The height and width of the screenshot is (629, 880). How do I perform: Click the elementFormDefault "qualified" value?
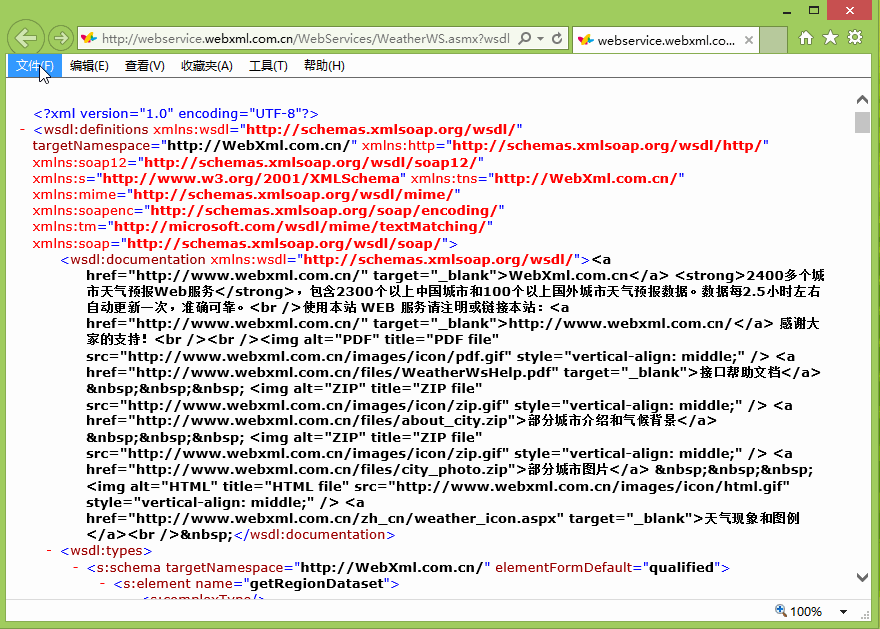[681, 568]
